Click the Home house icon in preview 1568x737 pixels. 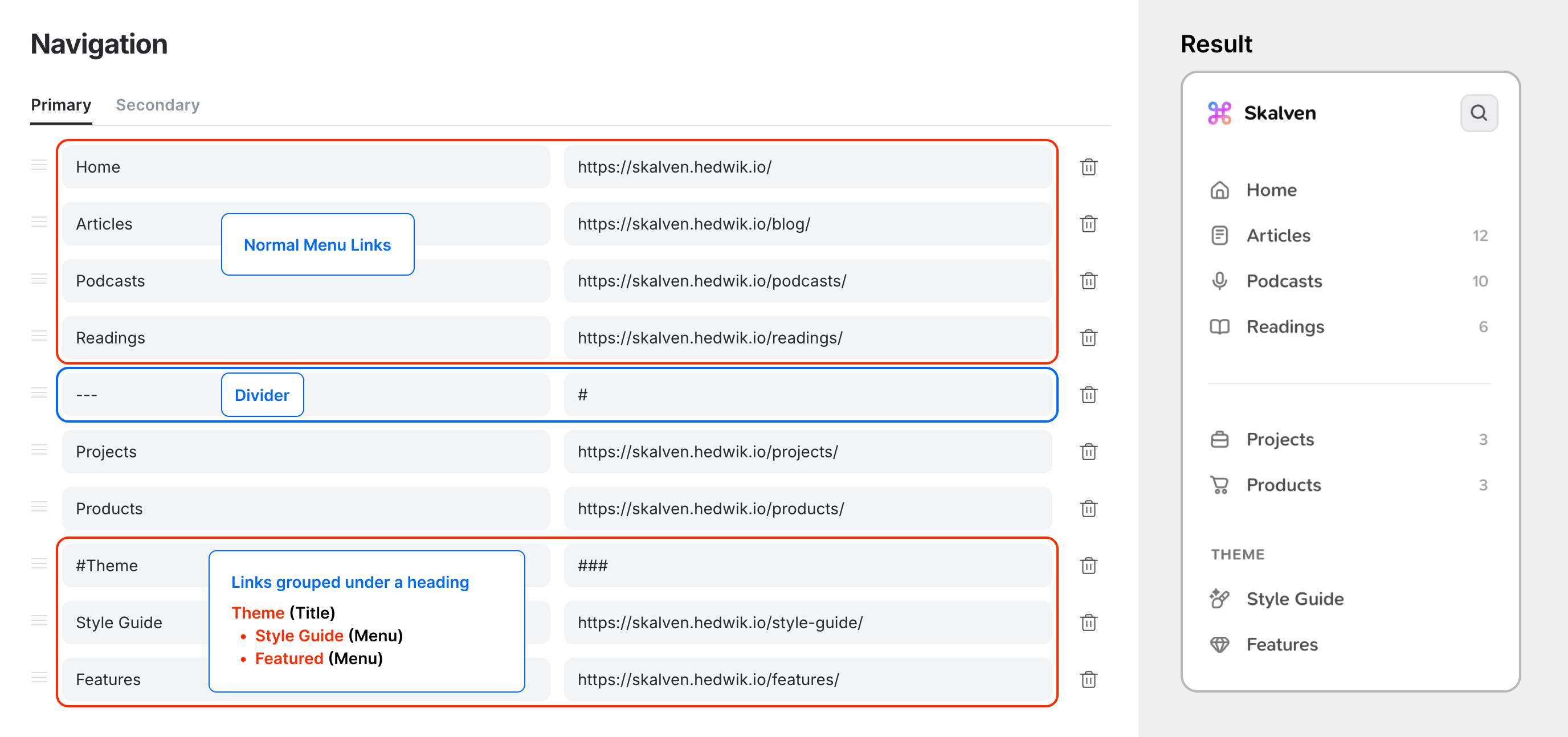[1219, 190]
